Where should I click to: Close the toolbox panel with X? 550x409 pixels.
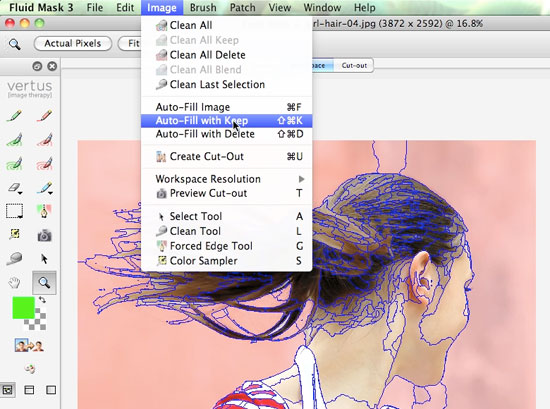[x=52, y=66]
